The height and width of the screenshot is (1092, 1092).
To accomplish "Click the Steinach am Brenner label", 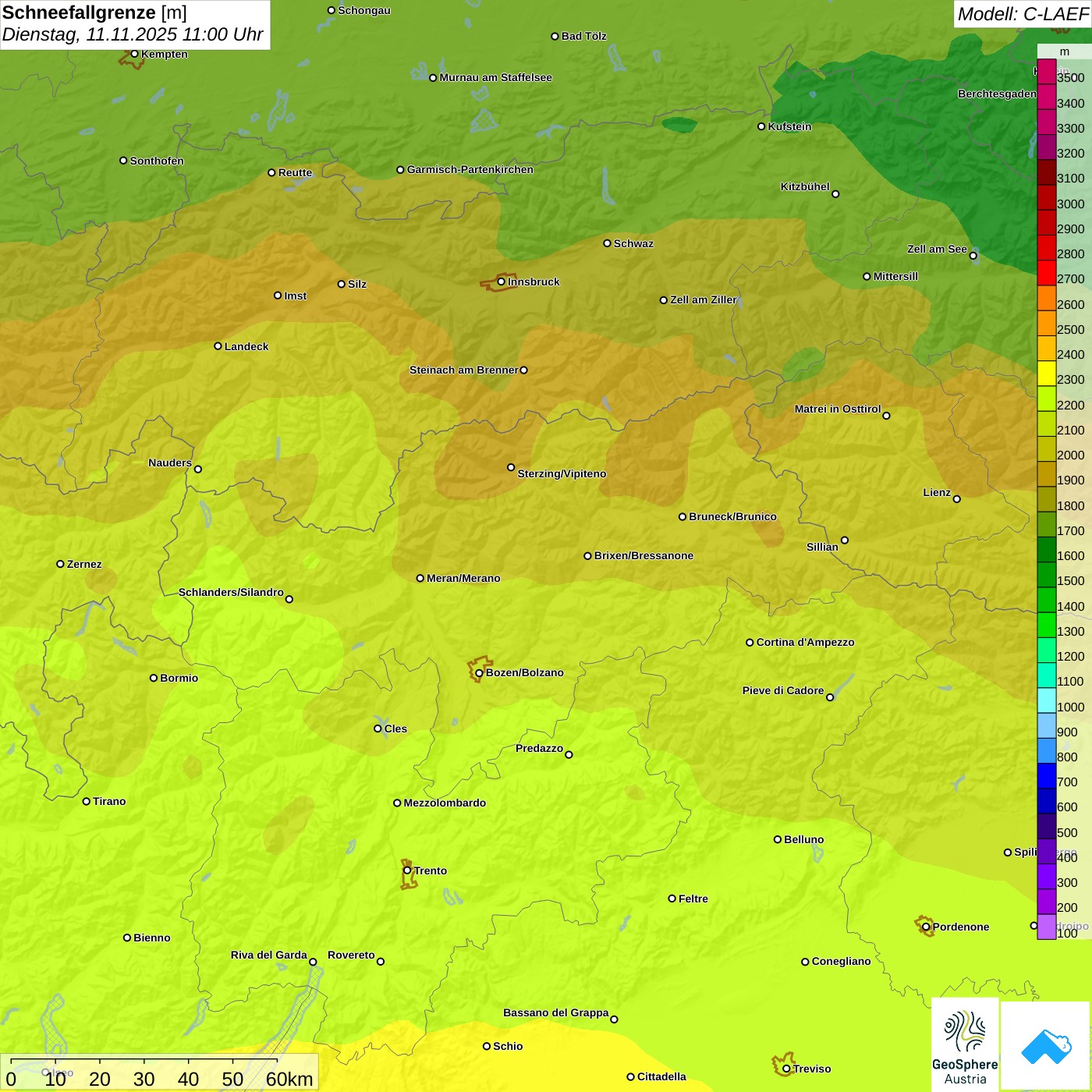I will (464, 370).
